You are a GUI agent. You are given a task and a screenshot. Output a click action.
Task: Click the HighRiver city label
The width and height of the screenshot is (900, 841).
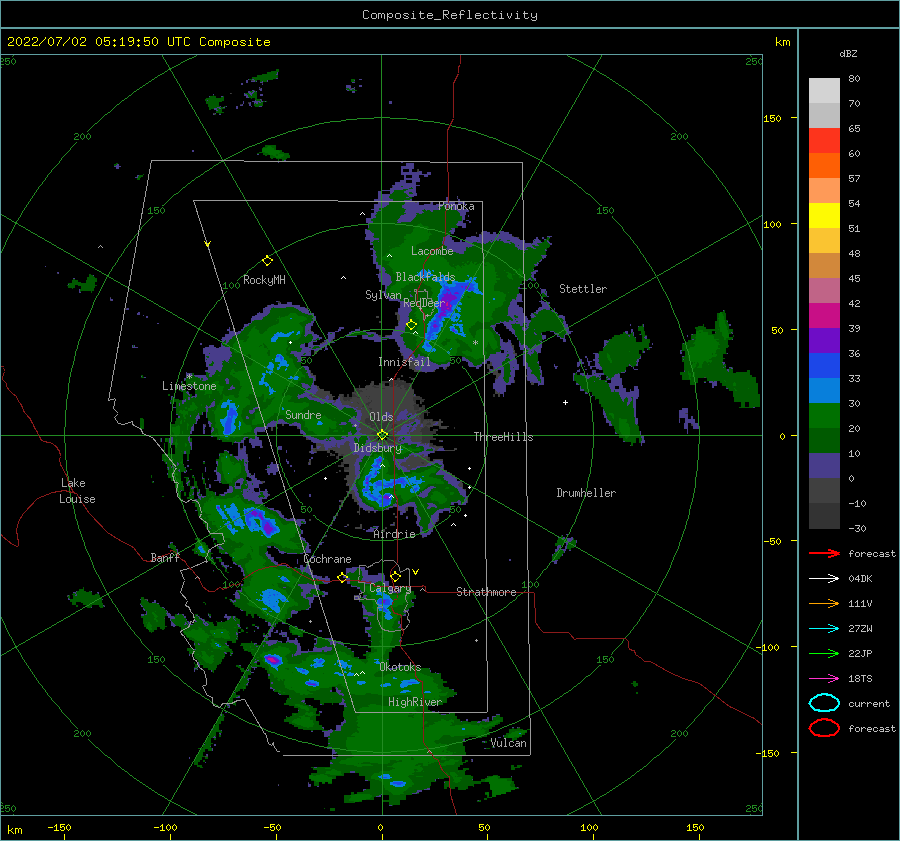415,702
